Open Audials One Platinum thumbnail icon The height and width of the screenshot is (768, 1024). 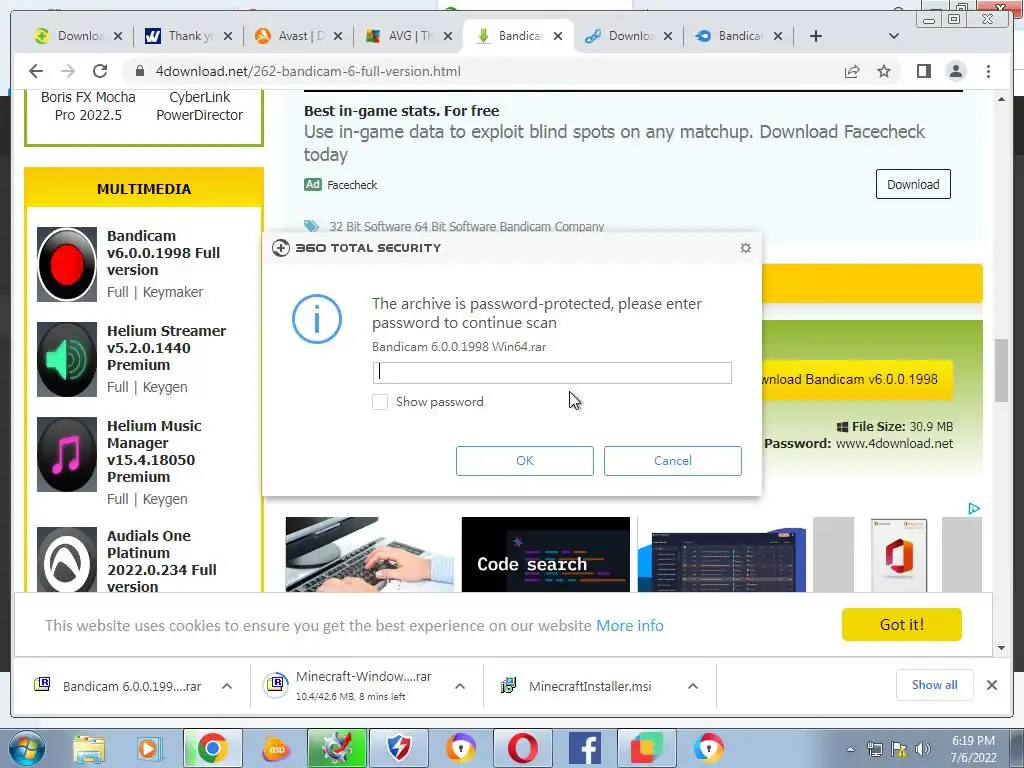point(67,560)
